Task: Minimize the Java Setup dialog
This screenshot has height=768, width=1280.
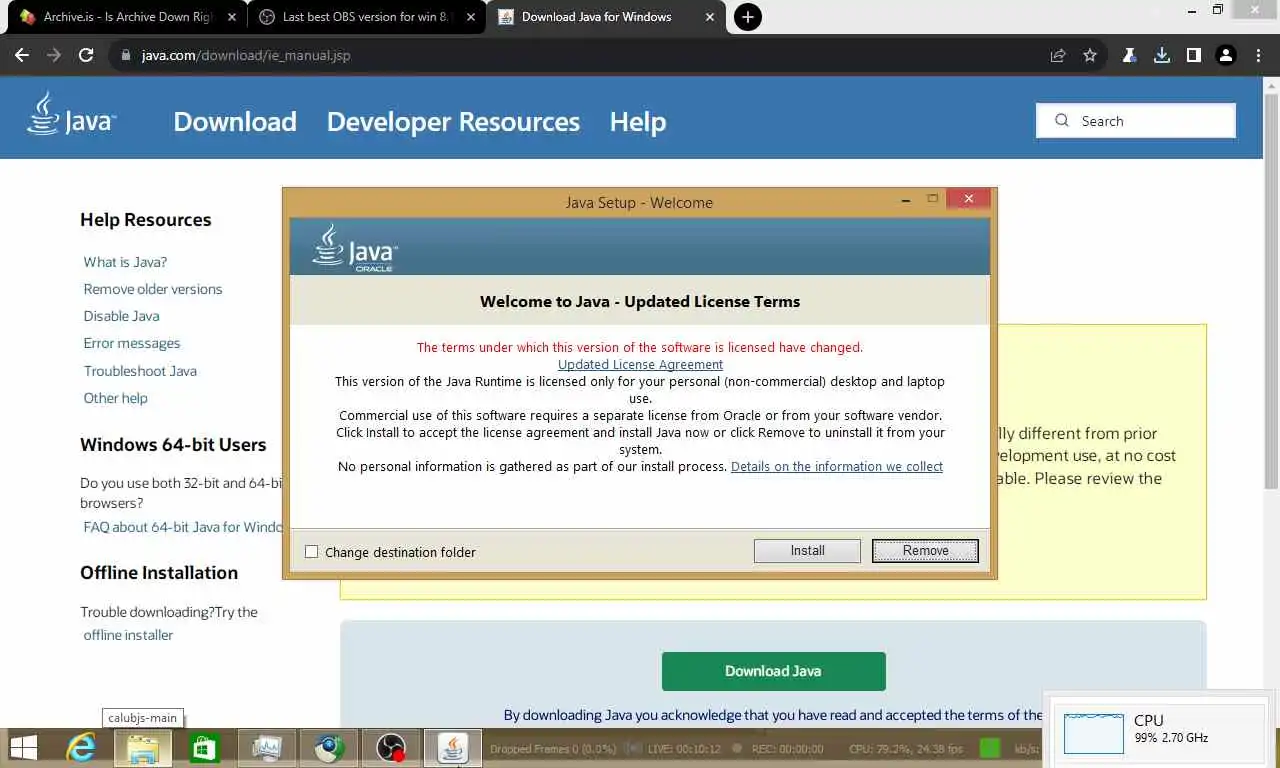Action: (x=906, y=200)
